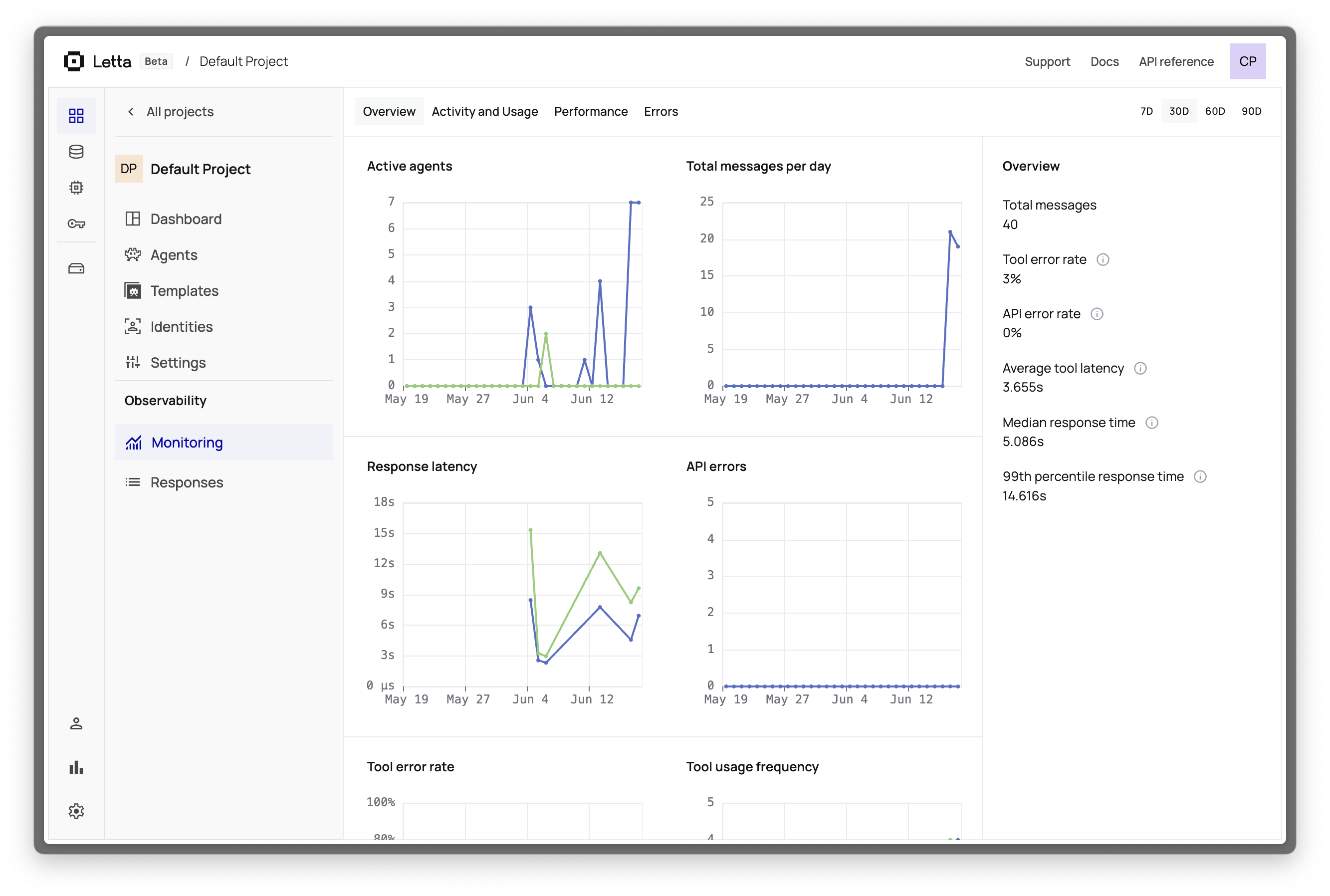Click peak data point in Total messages chart
The image size is (1330, 896).
click(x=949, y=232)
